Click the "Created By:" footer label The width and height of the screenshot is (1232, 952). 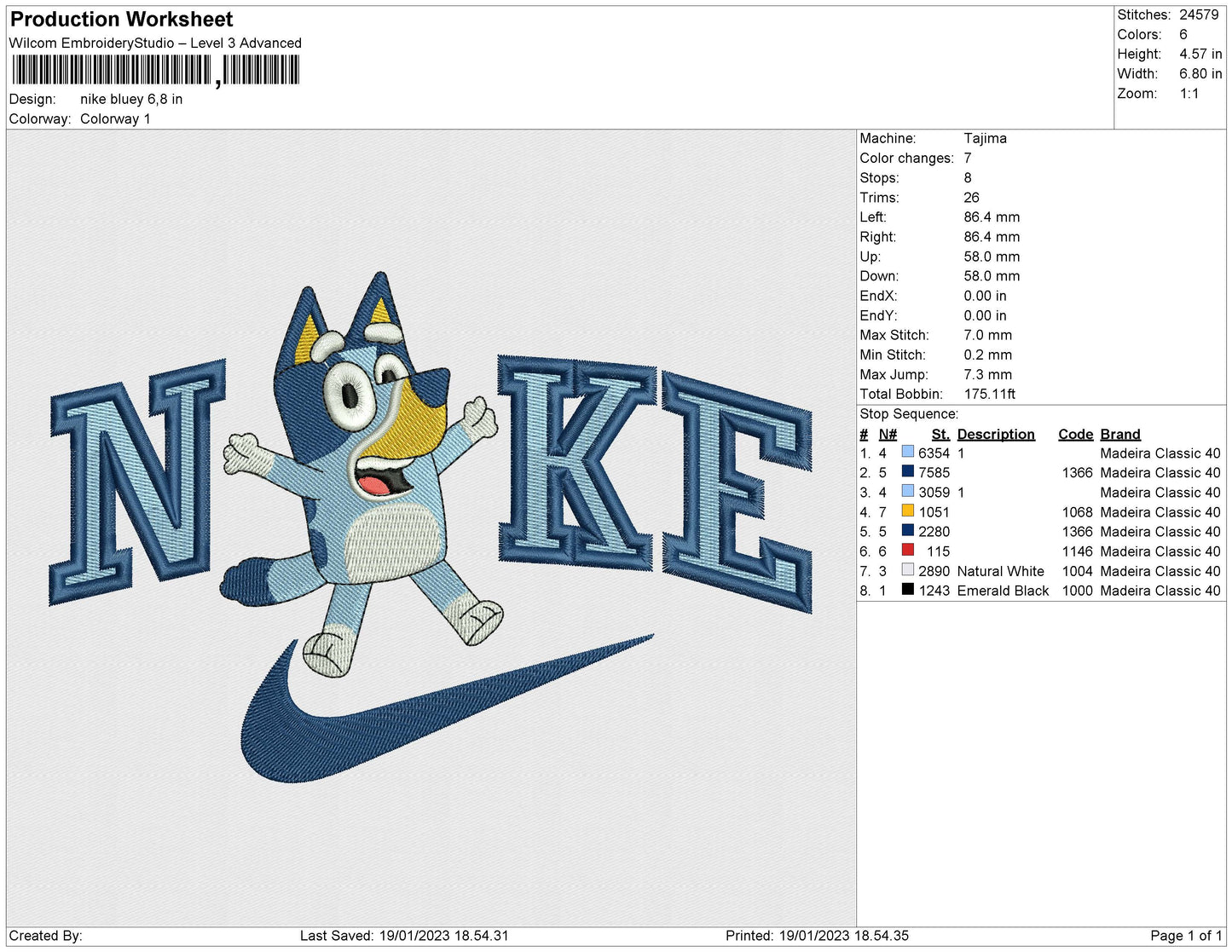click(45, 935)
